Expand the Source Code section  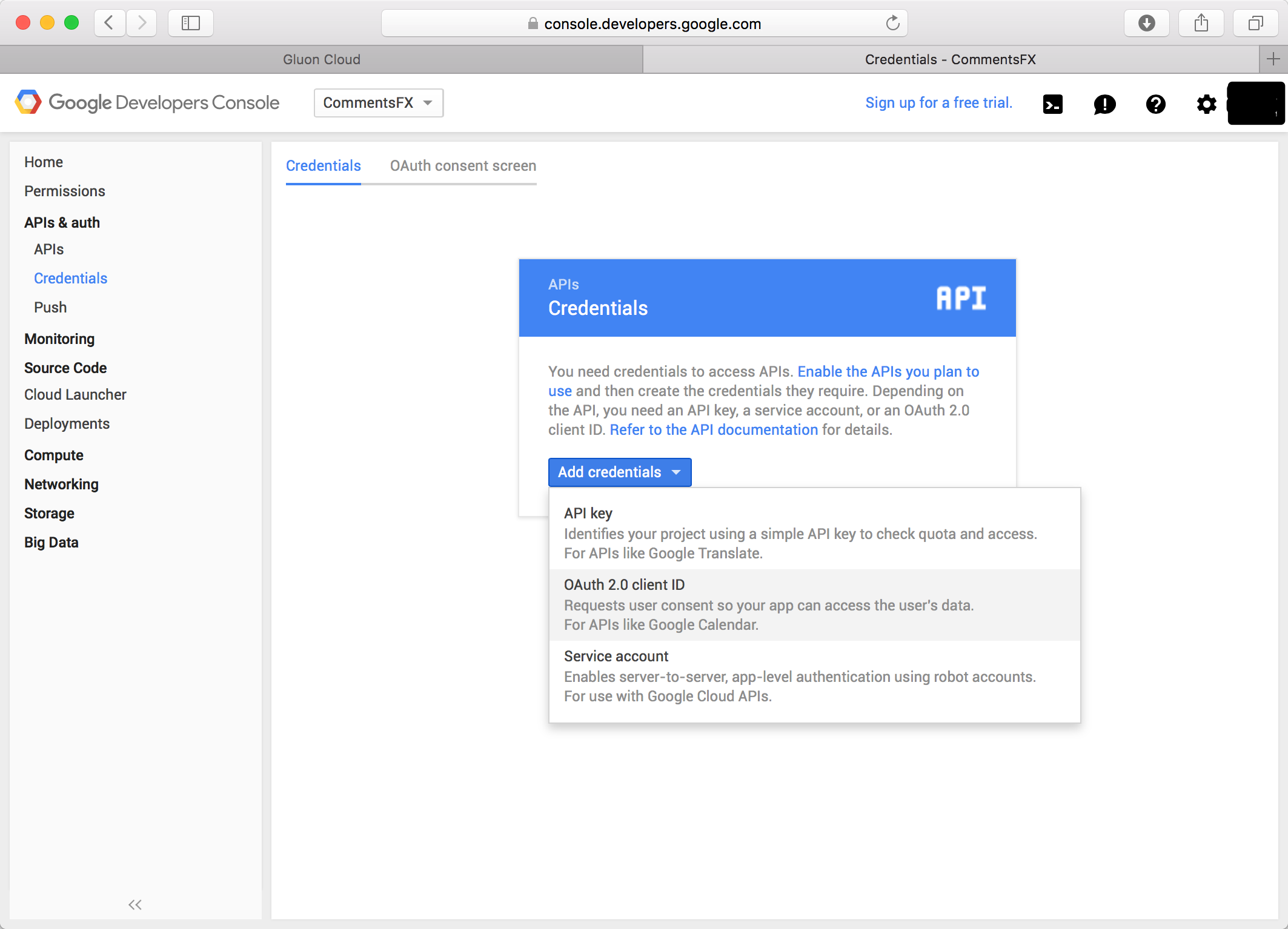coord(65,368)
